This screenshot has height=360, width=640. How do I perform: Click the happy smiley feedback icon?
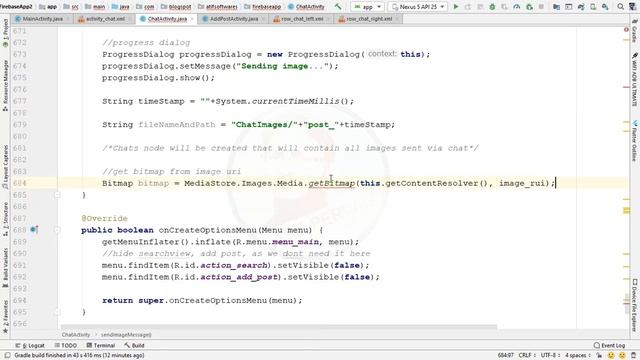(x=611, y=356)
